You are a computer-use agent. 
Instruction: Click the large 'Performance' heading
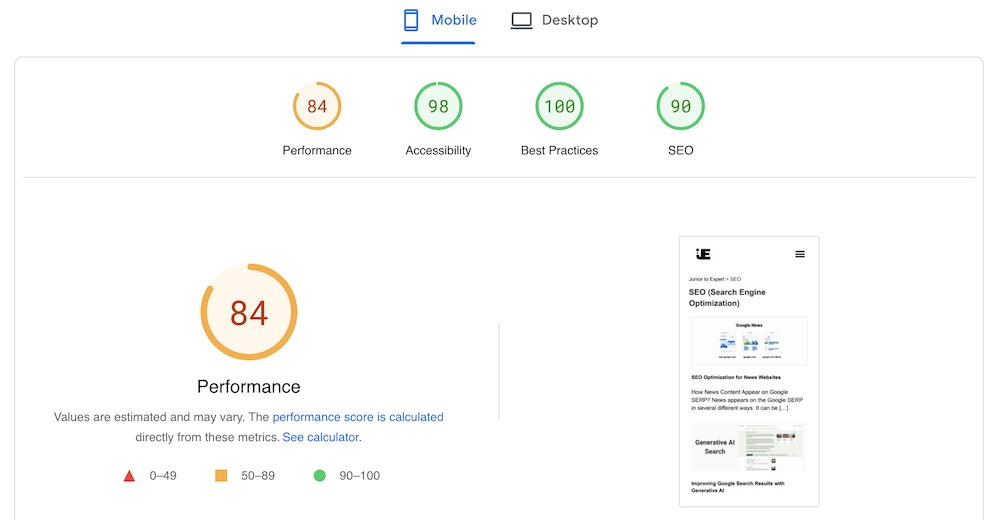(249, 387)
